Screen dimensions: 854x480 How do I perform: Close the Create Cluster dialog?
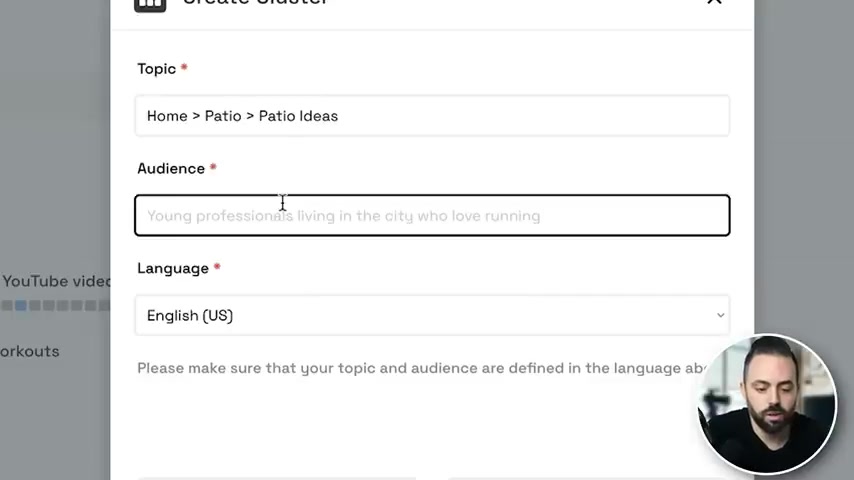point(714,2)
